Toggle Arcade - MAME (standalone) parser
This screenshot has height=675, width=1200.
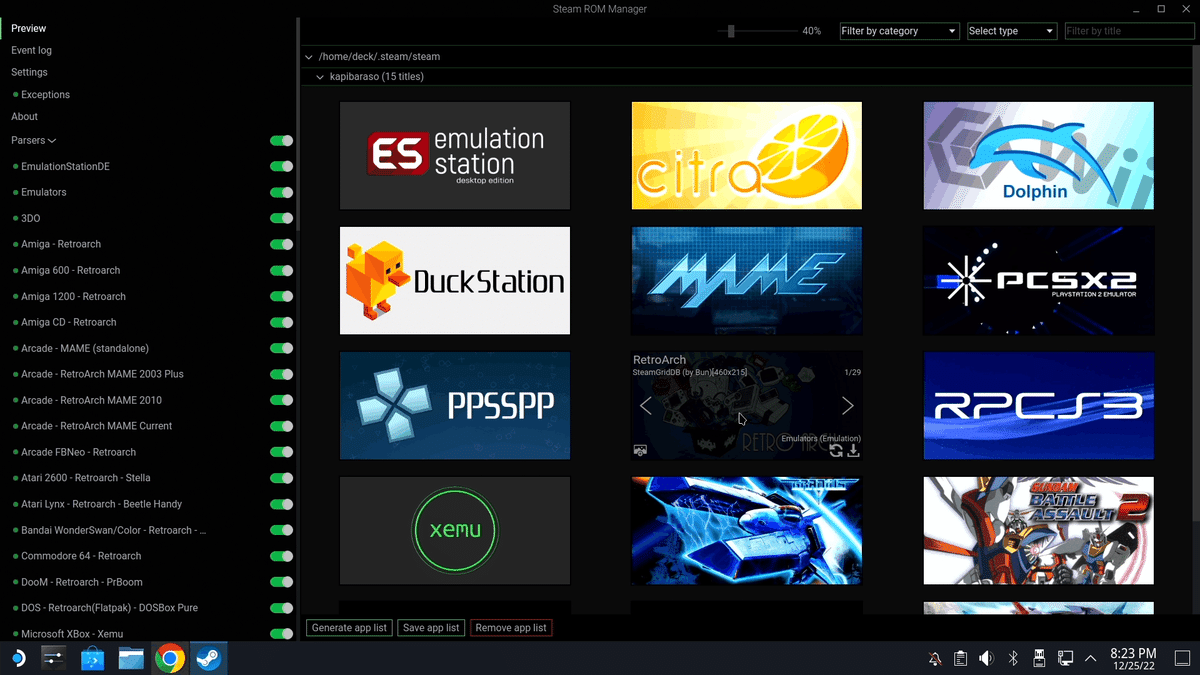pos(281,348)
